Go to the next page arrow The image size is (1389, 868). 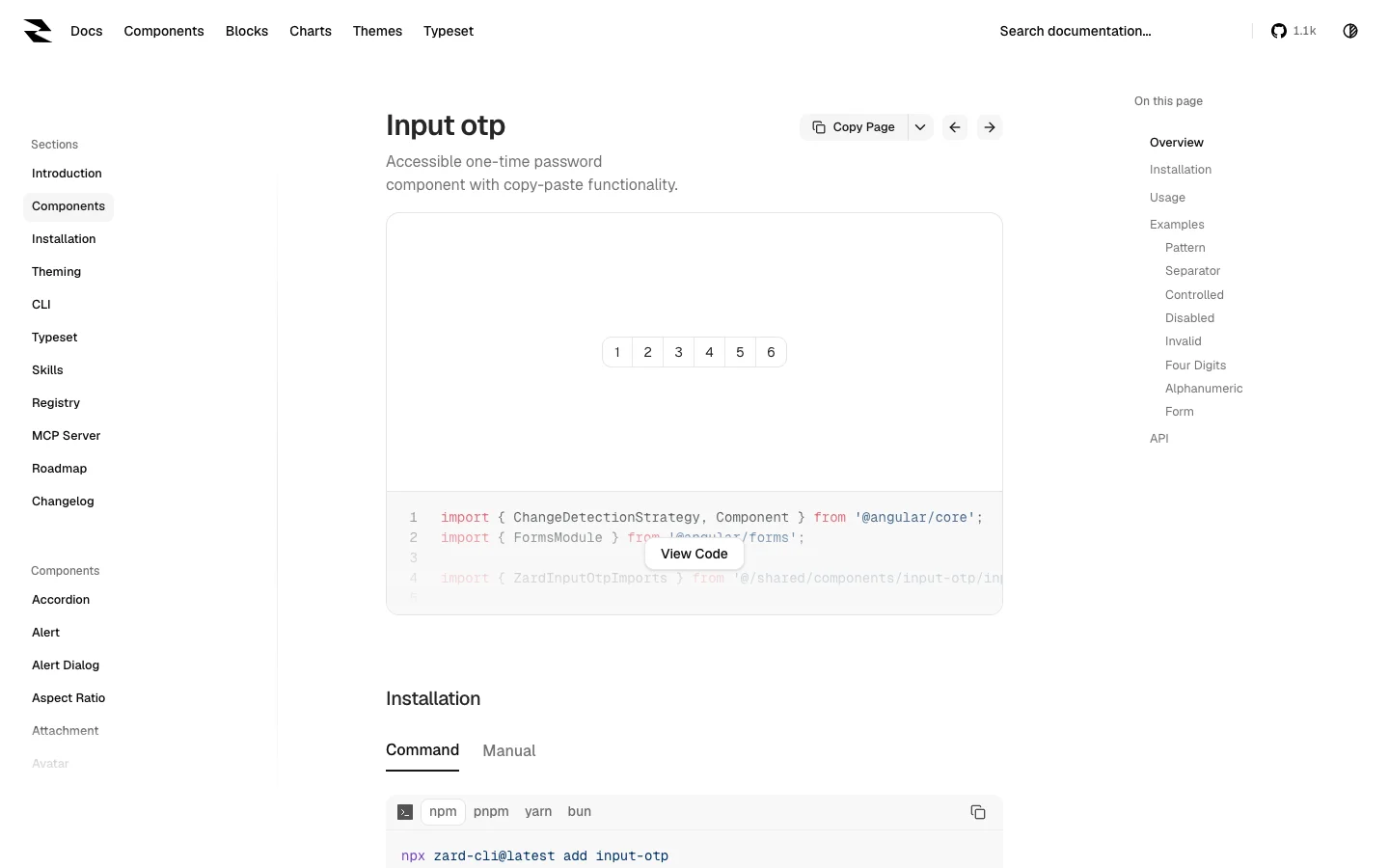tap(990, 127)
